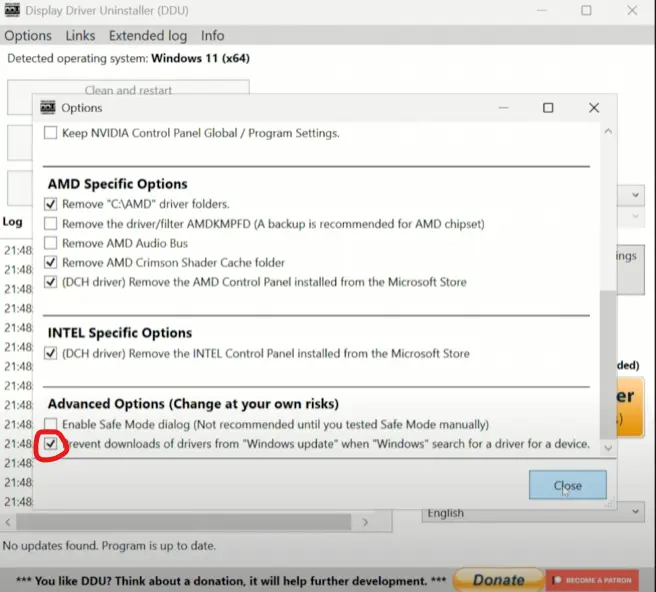Click 'No updates found. Program is up to date.' text
This screenshot has height=592, width=656.
point(109,546)
